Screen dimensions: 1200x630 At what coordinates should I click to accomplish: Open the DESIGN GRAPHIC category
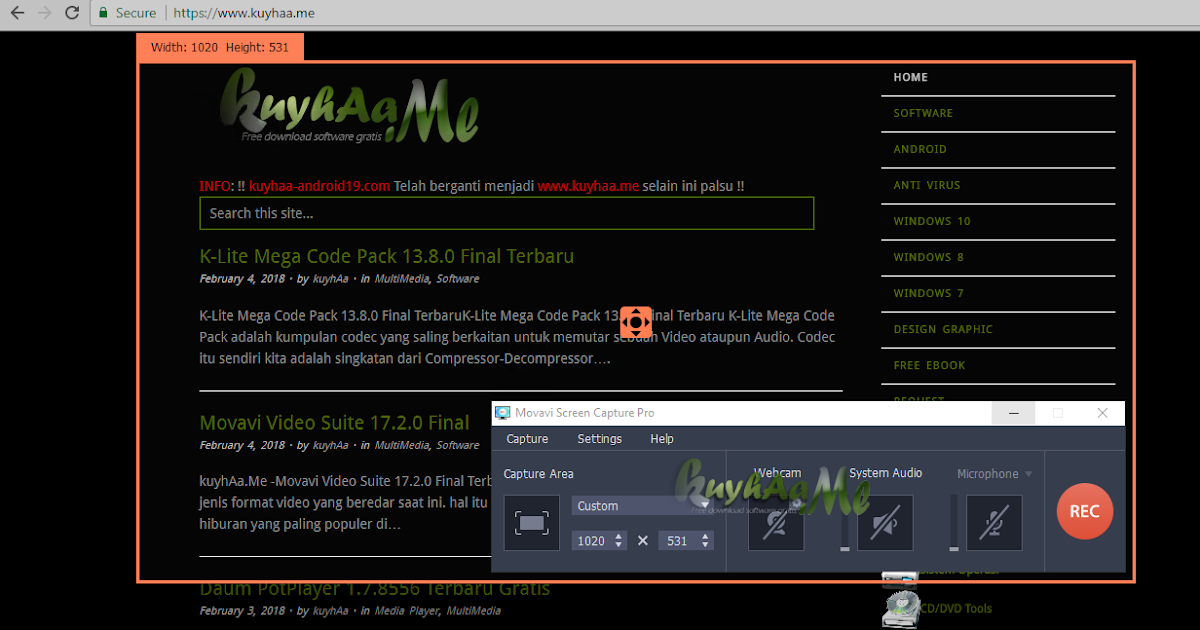(943, 329)
